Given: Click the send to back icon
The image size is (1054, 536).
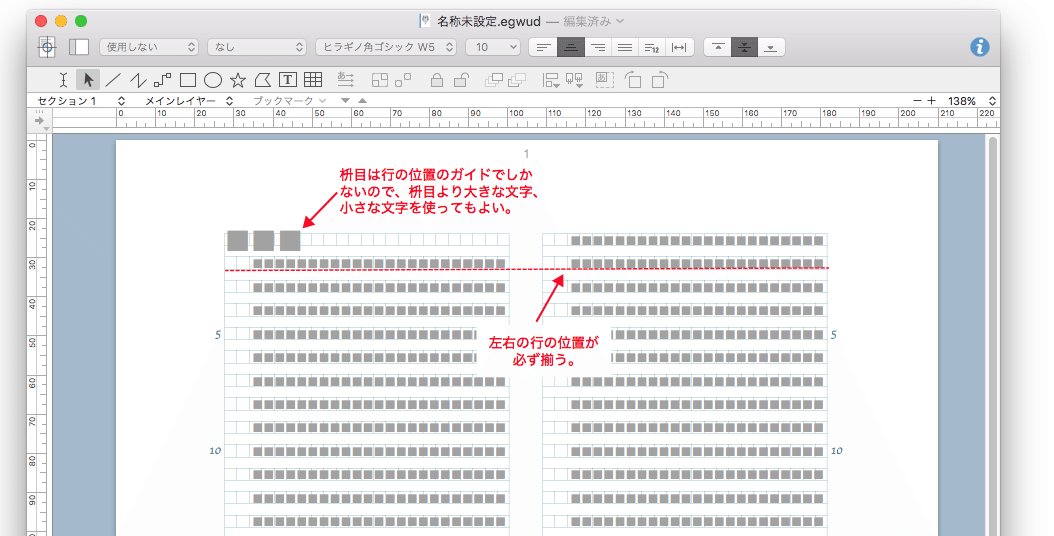Looking at the screenshot, I should point(517,80).
